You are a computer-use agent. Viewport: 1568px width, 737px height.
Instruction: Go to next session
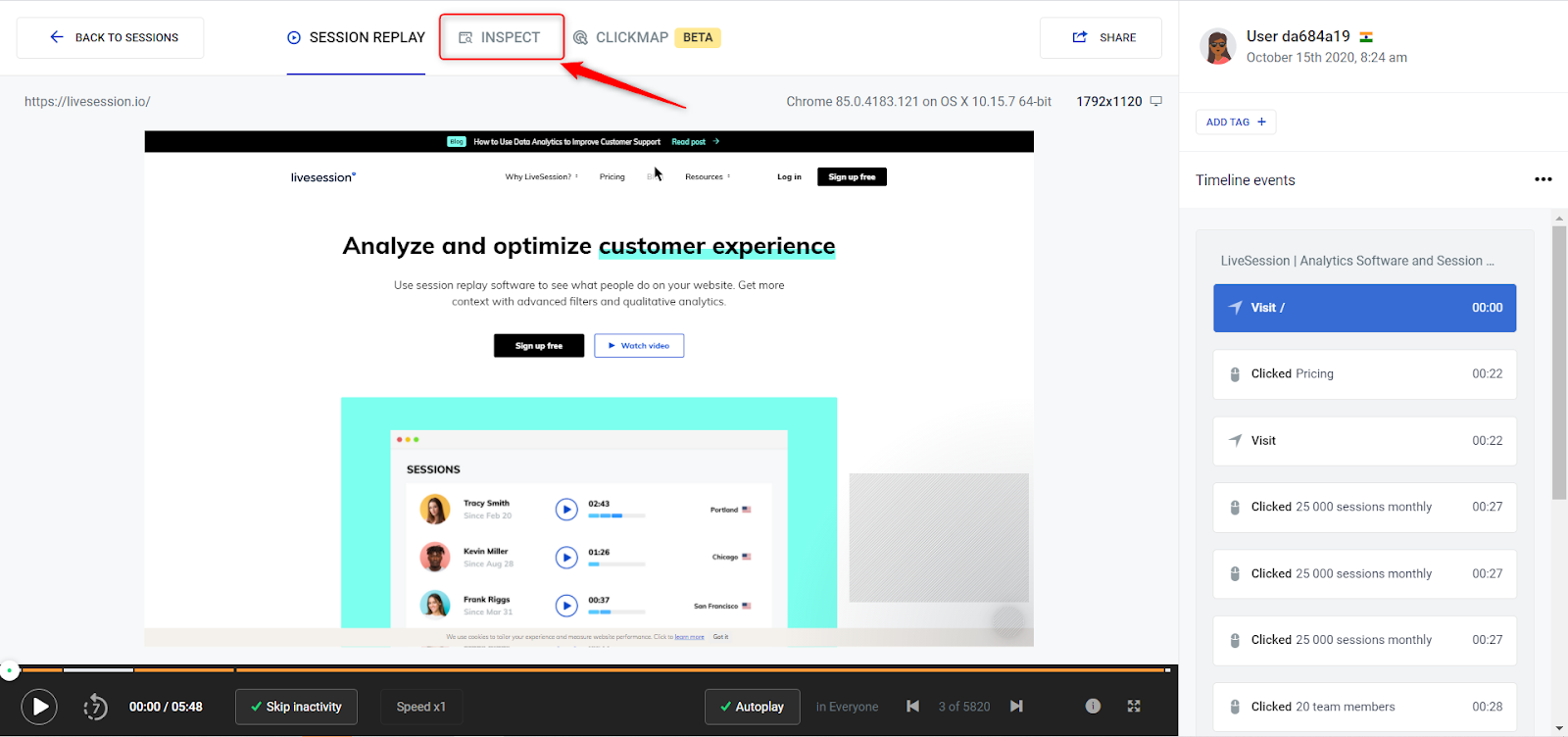1017,706
